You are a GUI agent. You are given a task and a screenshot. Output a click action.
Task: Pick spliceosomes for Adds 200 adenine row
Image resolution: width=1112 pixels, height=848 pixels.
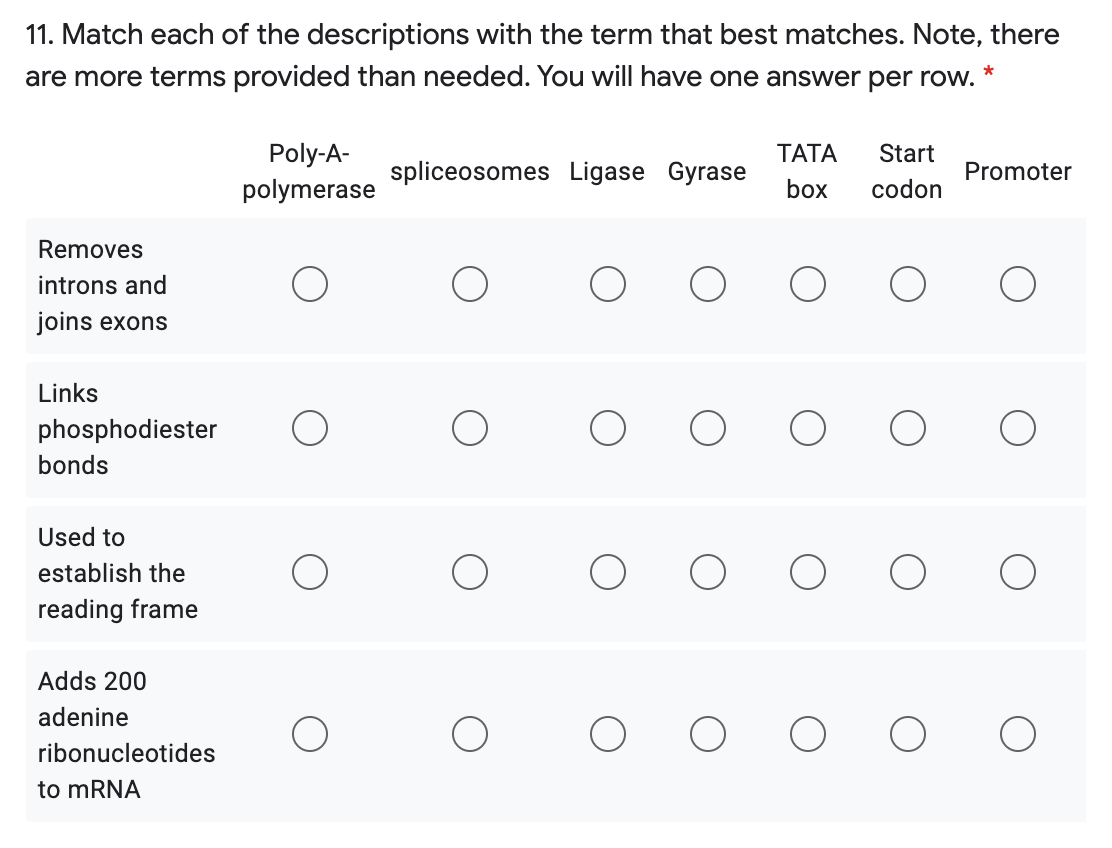469,734
